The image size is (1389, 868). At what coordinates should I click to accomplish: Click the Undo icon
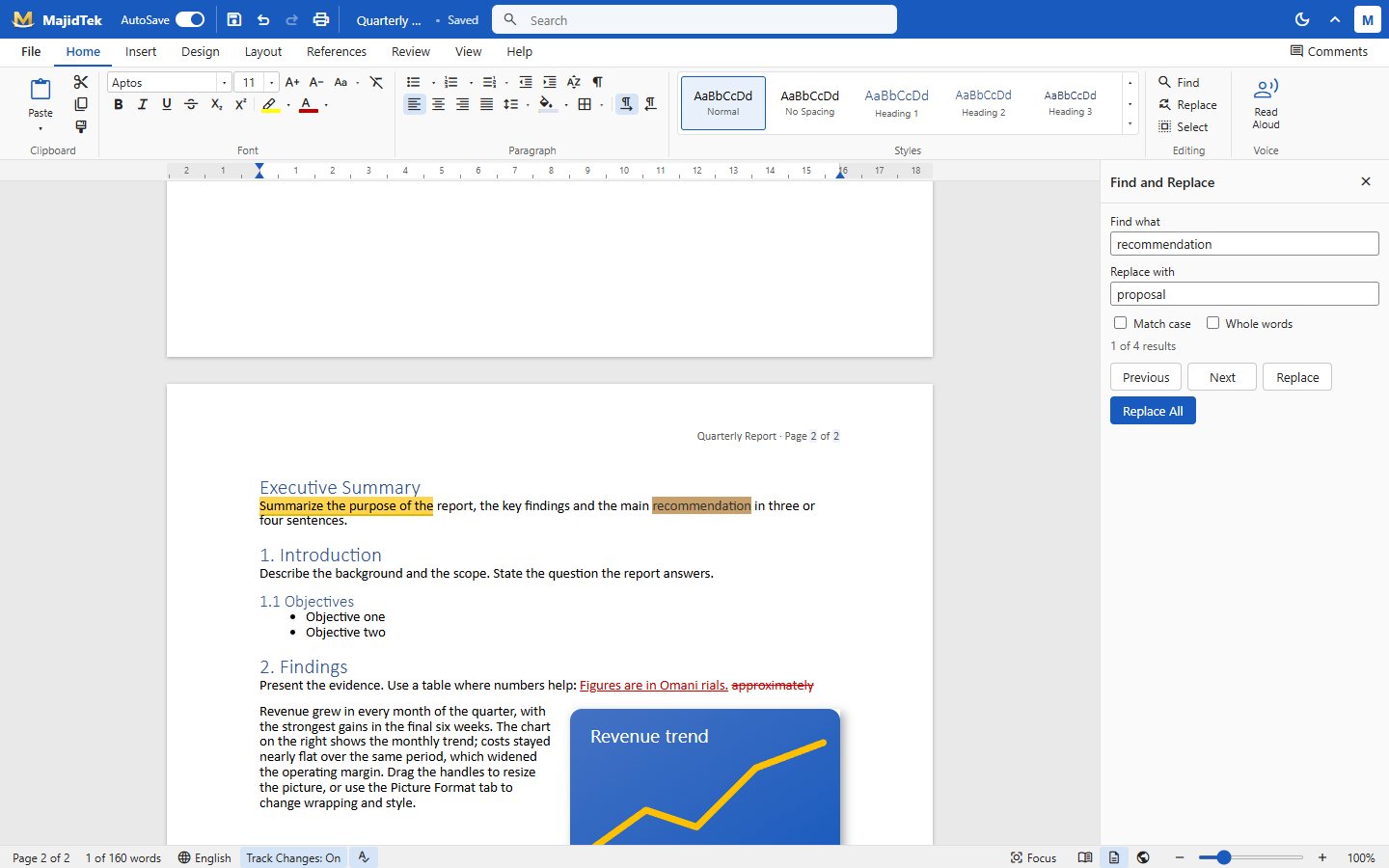[x=263, y=19]
